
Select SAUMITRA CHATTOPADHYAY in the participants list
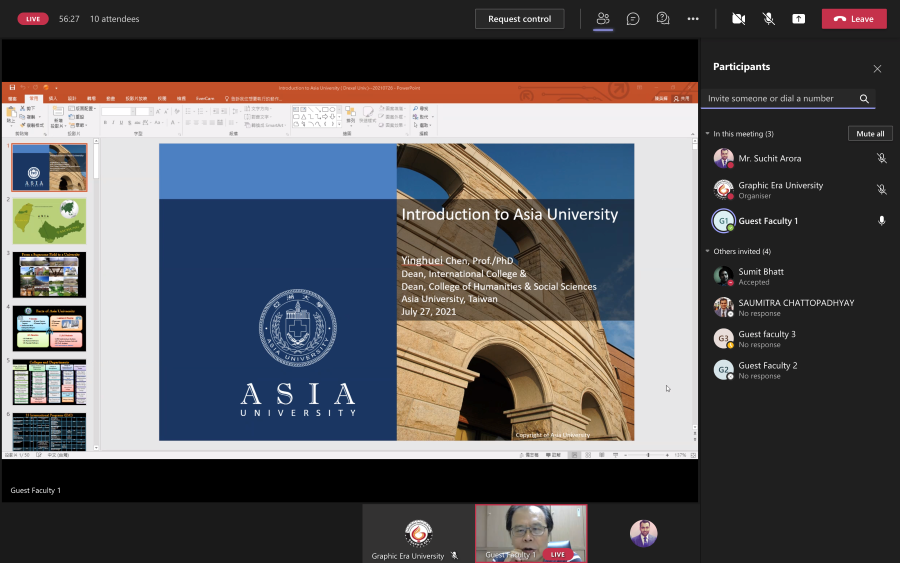tap(798, 308)
